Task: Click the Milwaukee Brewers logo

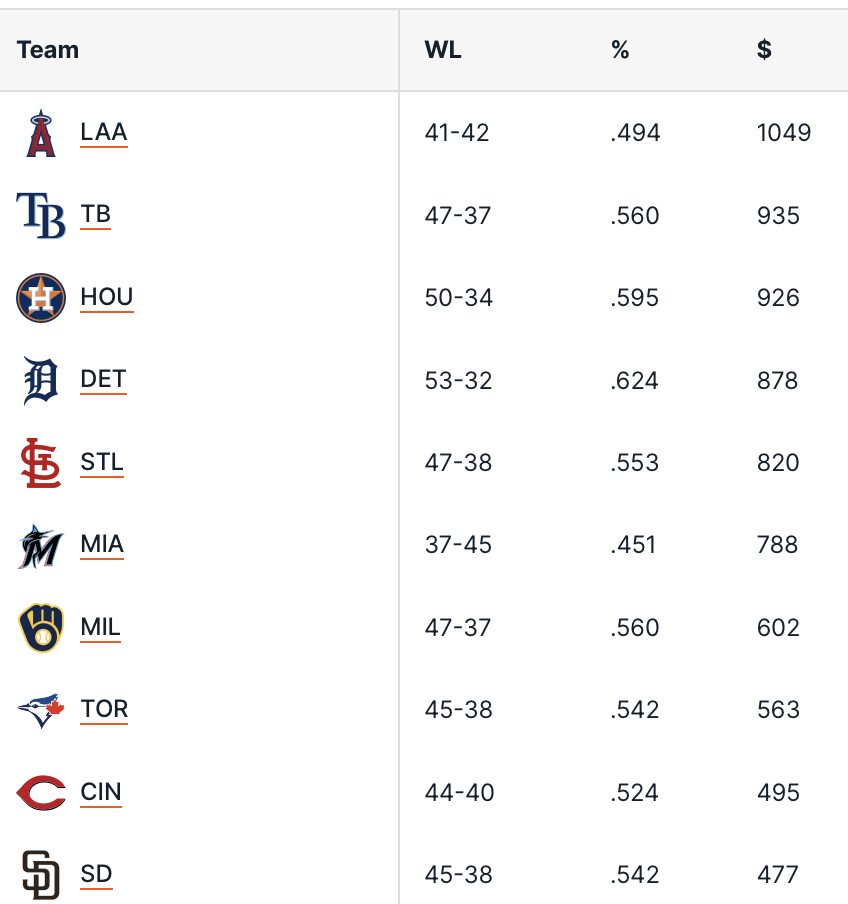Action: click(x=41, y=628)
